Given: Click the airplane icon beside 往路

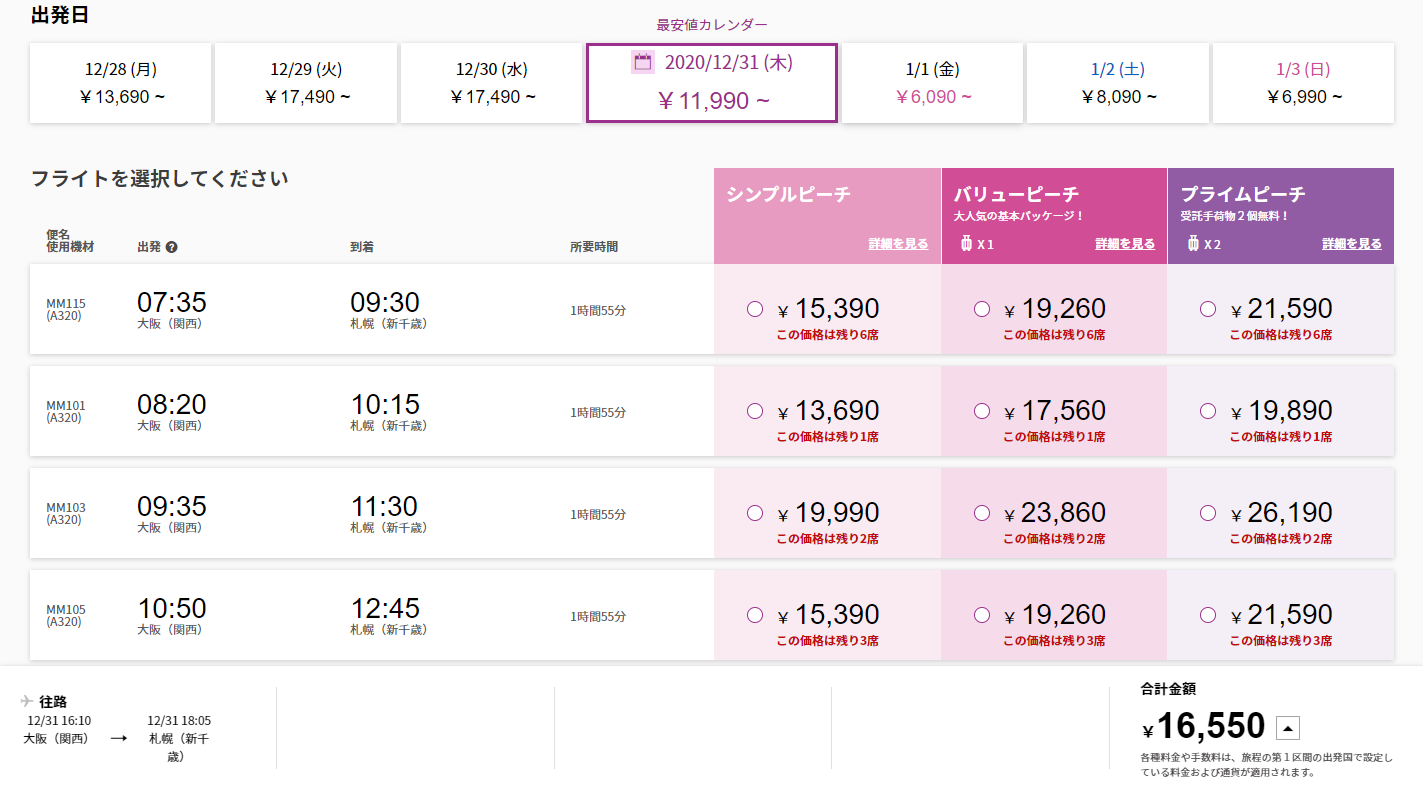Looking at the screenshot, I should tap(26, 701).
